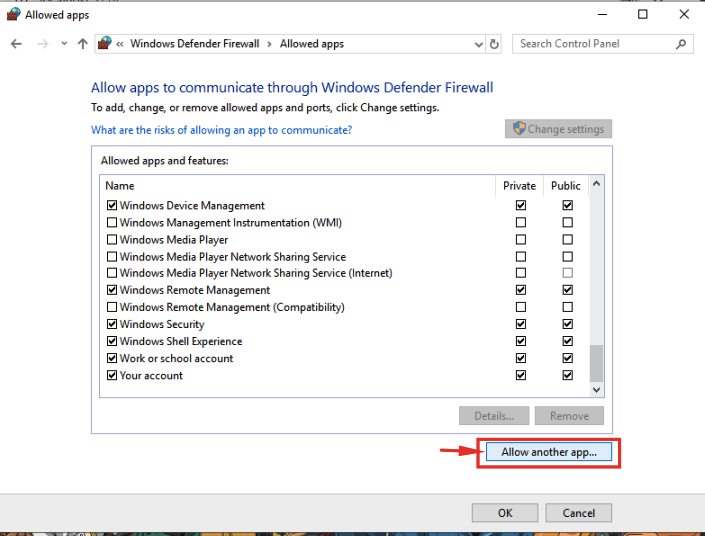The height and width of the screenshot is (536, 705).
Task: Toggle Private for Windows Shell Experience
Action: 521,341
